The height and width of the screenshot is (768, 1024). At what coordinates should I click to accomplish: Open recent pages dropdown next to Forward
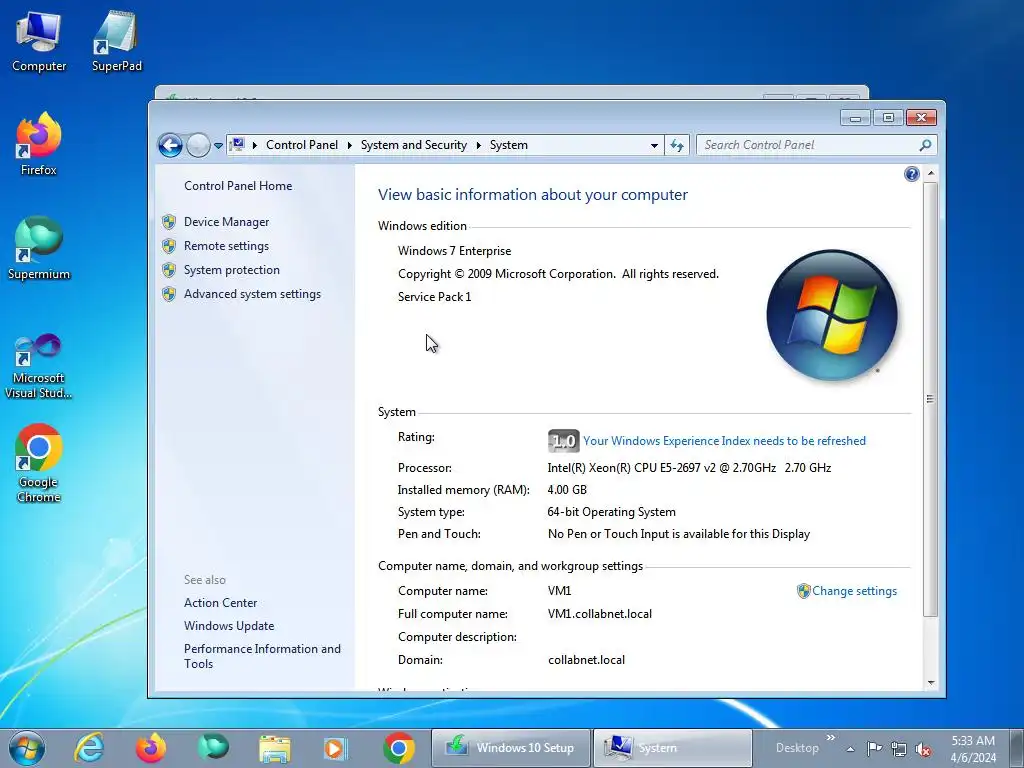point(218,146)
